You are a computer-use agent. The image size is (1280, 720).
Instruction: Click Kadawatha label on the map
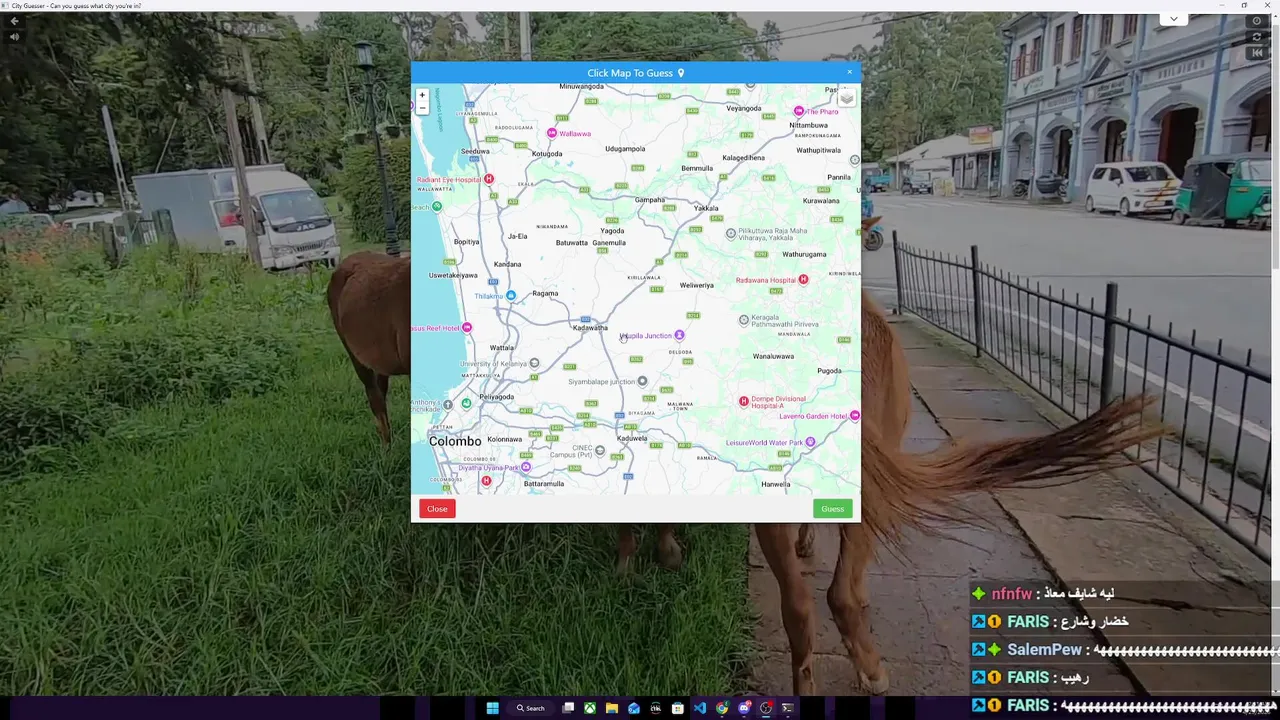click(590, 327)
